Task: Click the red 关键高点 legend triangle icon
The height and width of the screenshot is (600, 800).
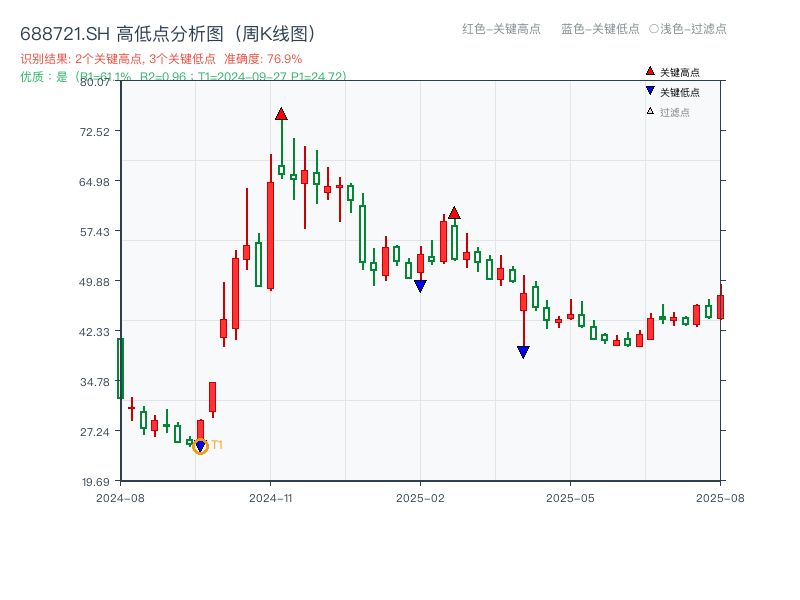Action: [650, 71]
